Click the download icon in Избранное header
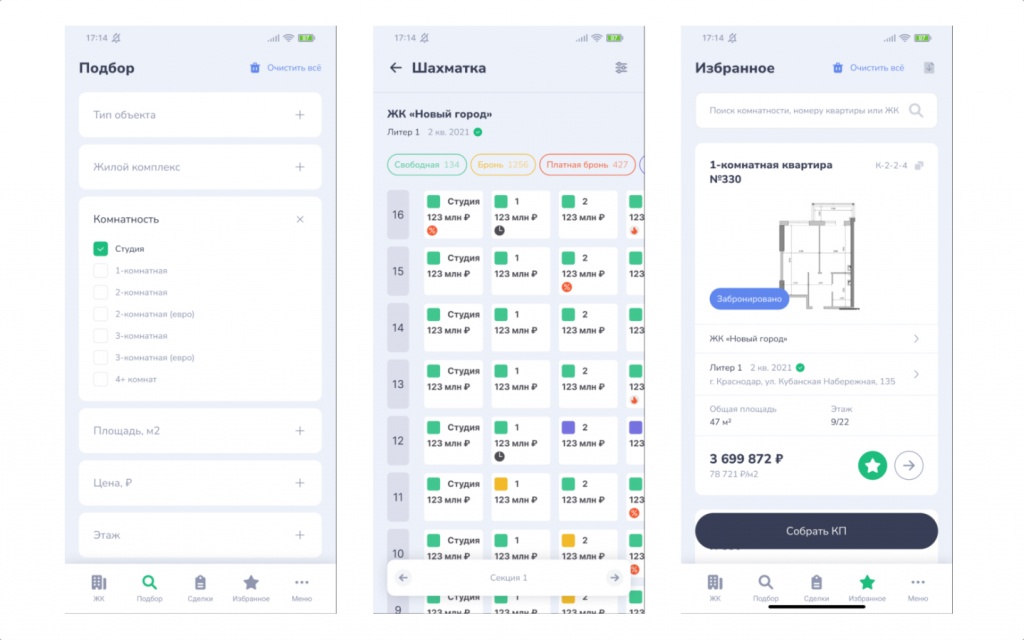Image resolution: width=1024 pixels, height=640 pixels. pyautogui.click(x=929, y=67)
